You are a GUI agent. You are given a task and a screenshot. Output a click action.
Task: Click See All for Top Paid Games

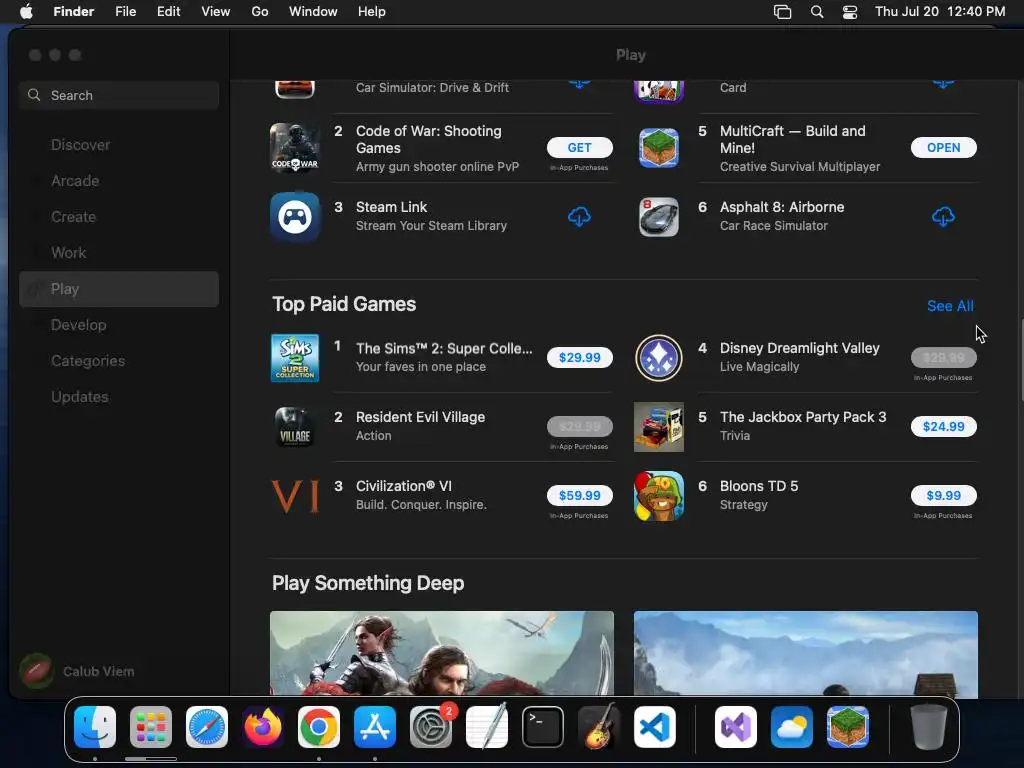(950, 306)
